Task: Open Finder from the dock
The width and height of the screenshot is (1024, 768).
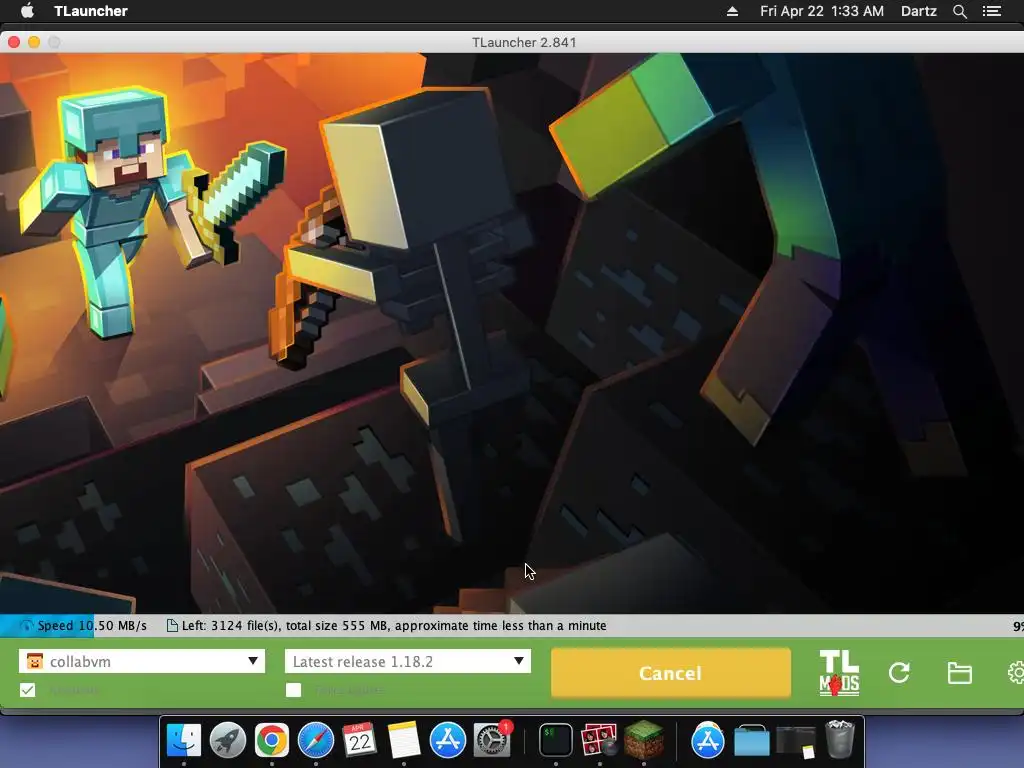Action: [x=184, y=740]
